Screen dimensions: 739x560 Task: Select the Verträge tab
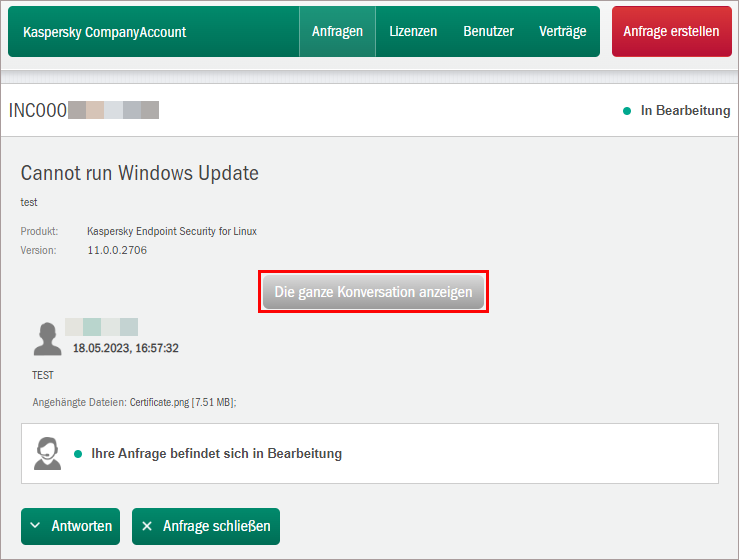[562, 32]
